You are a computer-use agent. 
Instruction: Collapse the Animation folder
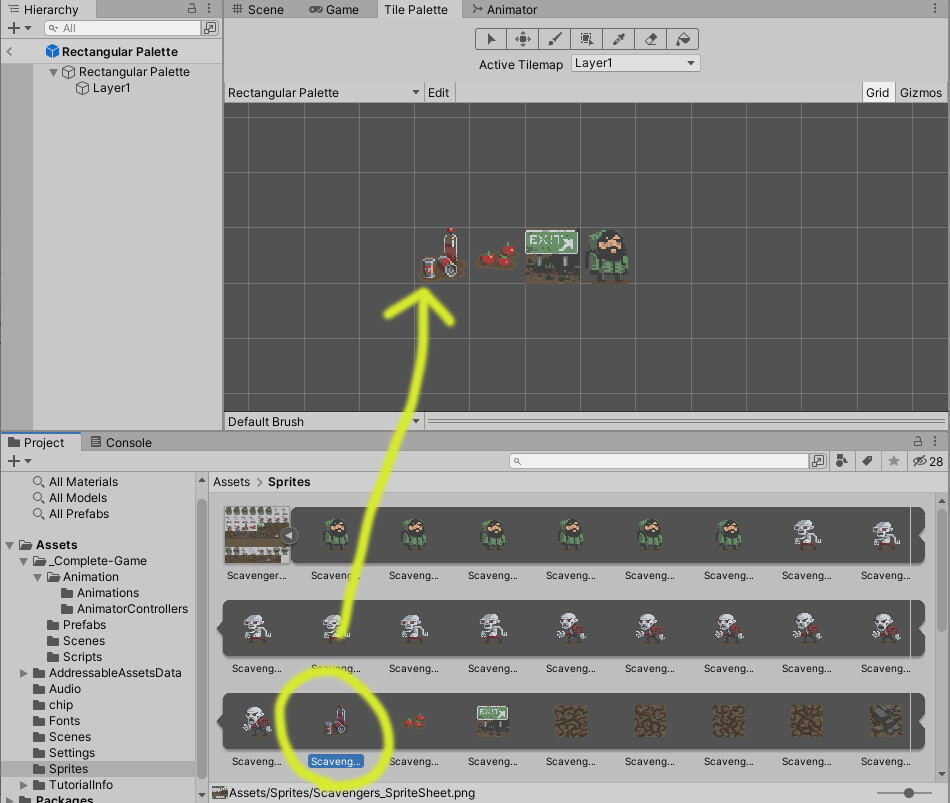click(38, 578)
